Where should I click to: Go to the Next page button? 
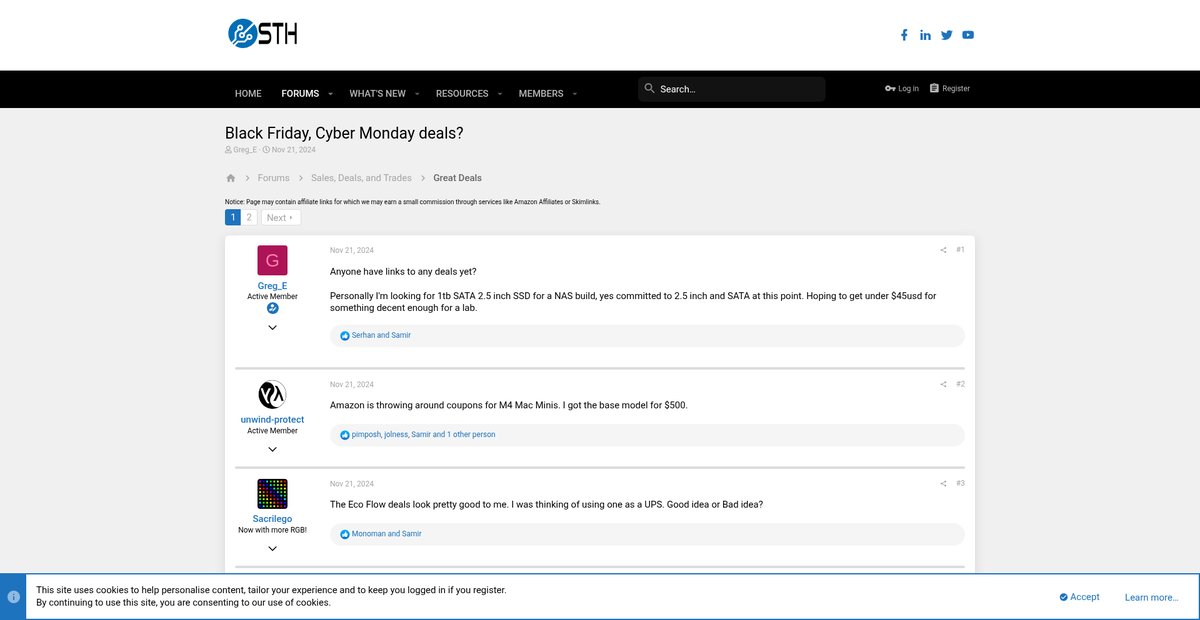281,217
